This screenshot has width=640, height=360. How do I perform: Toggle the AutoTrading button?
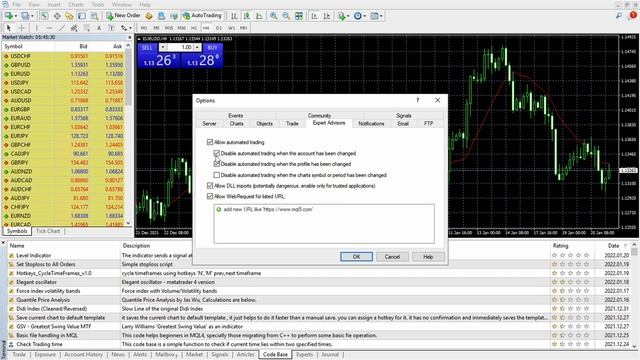(x=202, y=16)
